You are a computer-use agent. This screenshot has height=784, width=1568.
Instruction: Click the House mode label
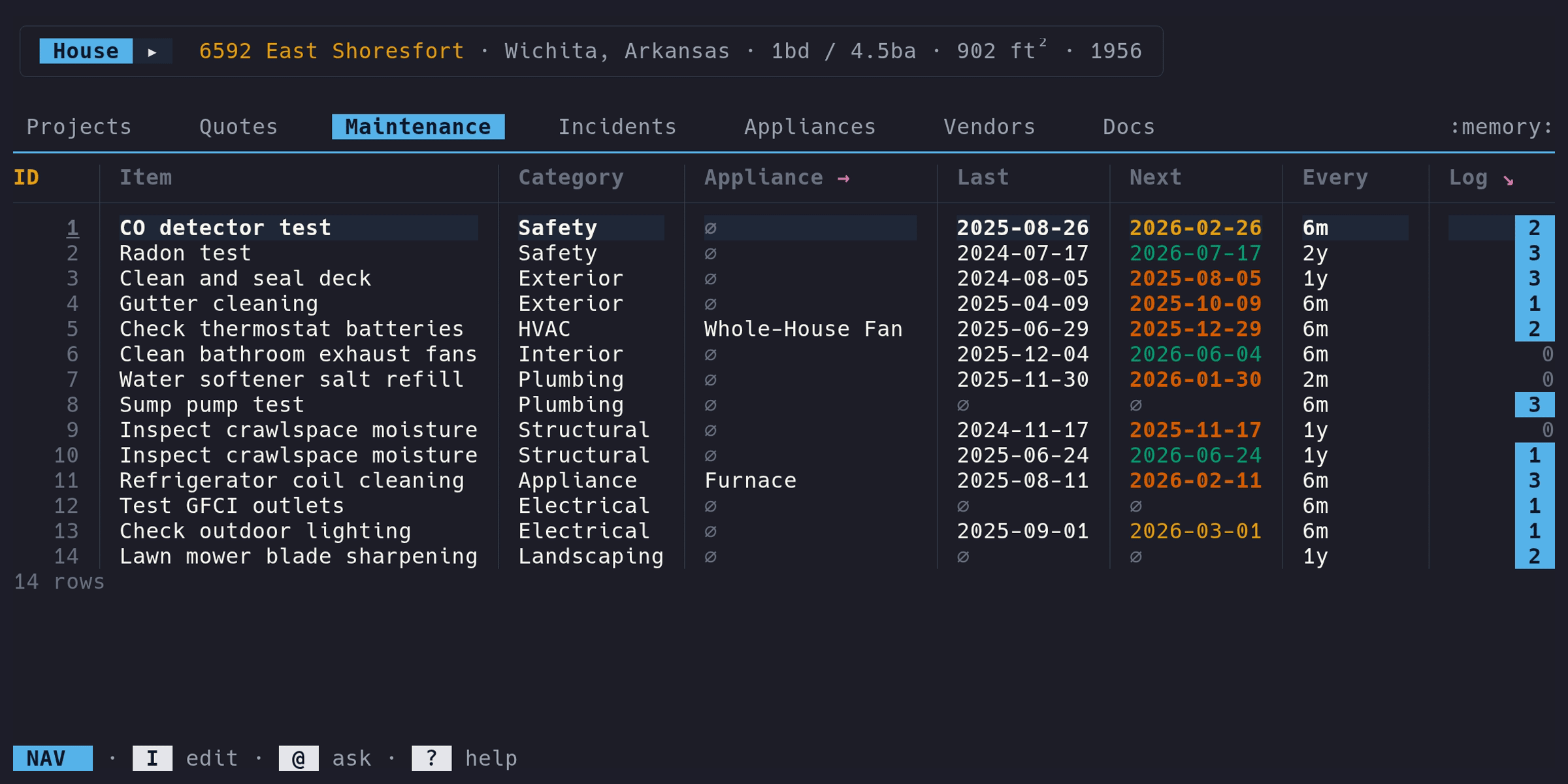86,52
